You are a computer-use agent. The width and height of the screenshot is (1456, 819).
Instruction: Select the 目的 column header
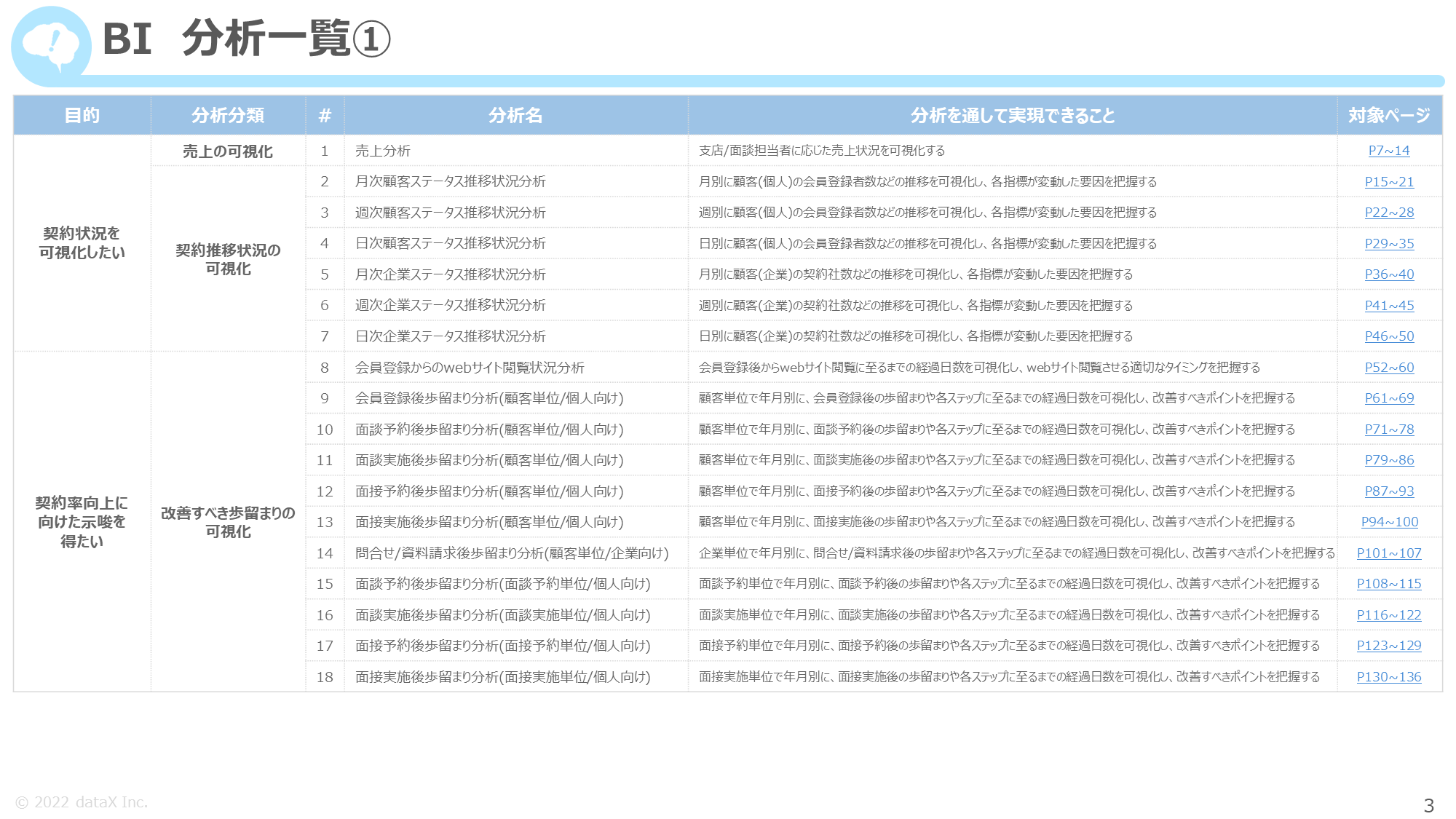82,115
